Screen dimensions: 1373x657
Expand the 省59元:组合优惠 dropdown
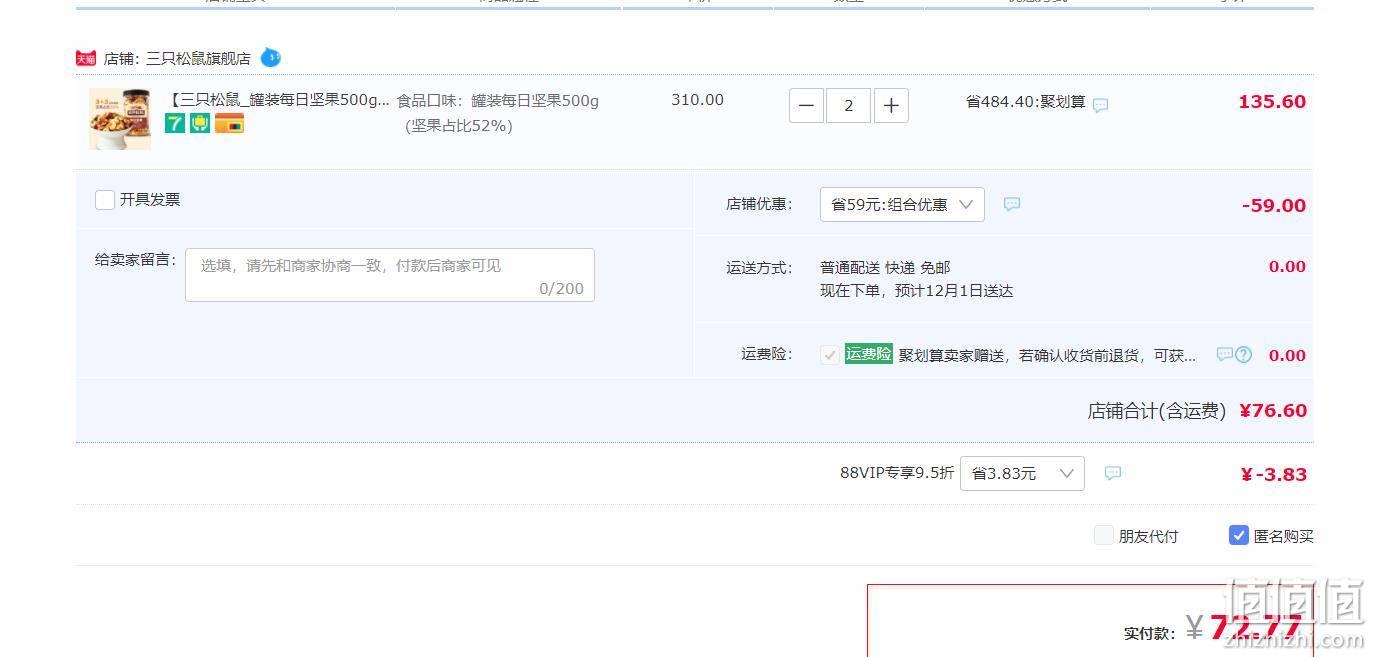pos(902,204)
